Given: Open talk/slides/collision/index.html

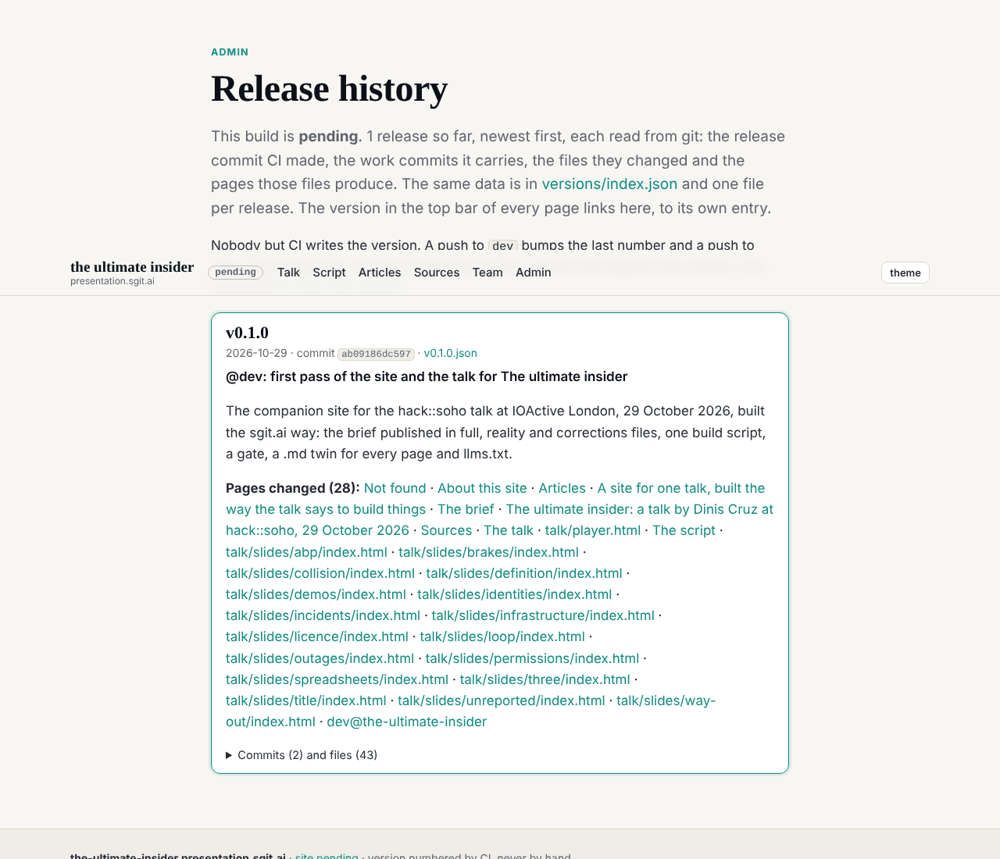Looking at the screenshot, I should 320,573.
